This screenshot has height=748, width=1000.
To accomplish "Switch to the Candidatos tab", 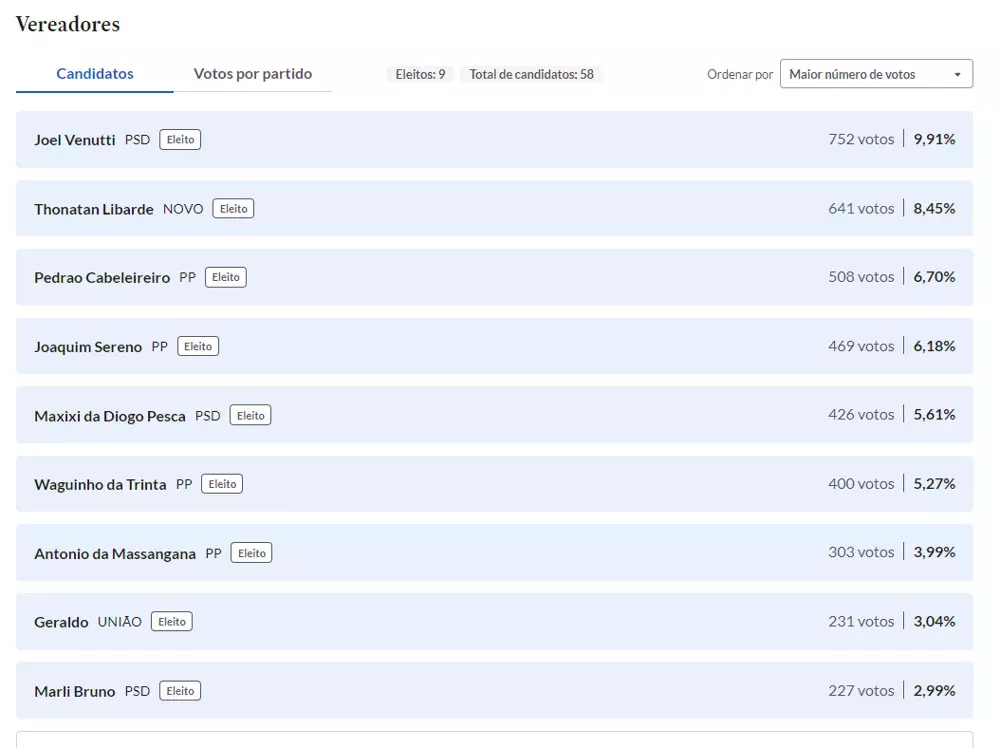I will click(94, 74).
